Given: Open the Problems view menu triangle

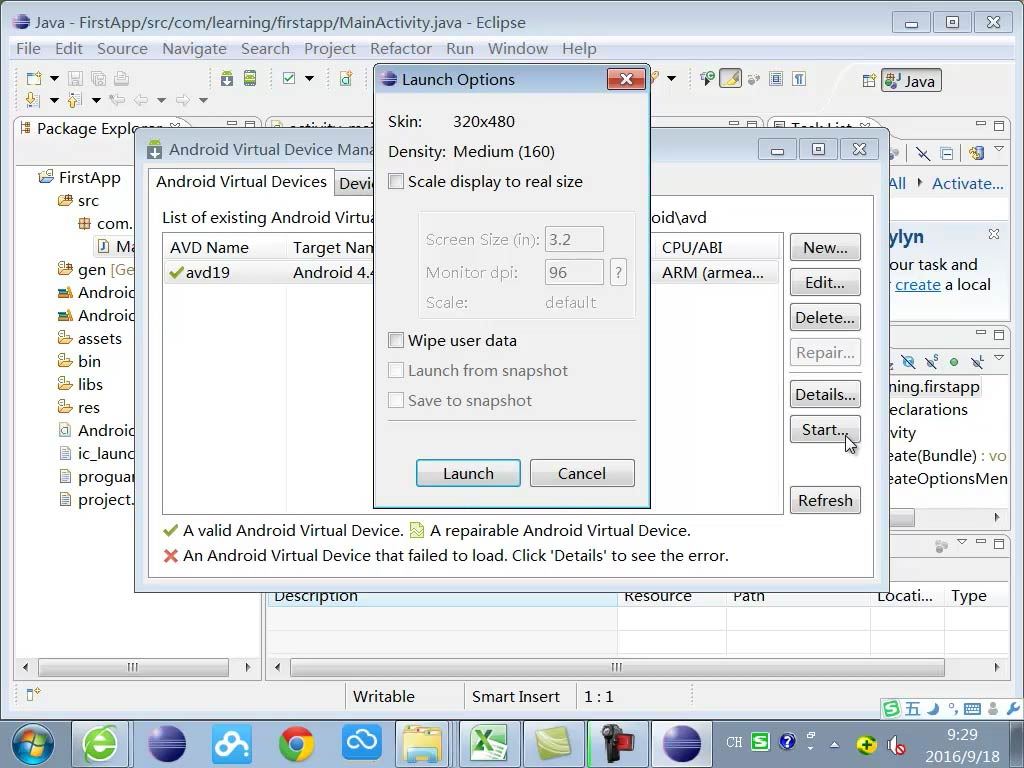Looking at the screenshot, I should coord(962,542).
